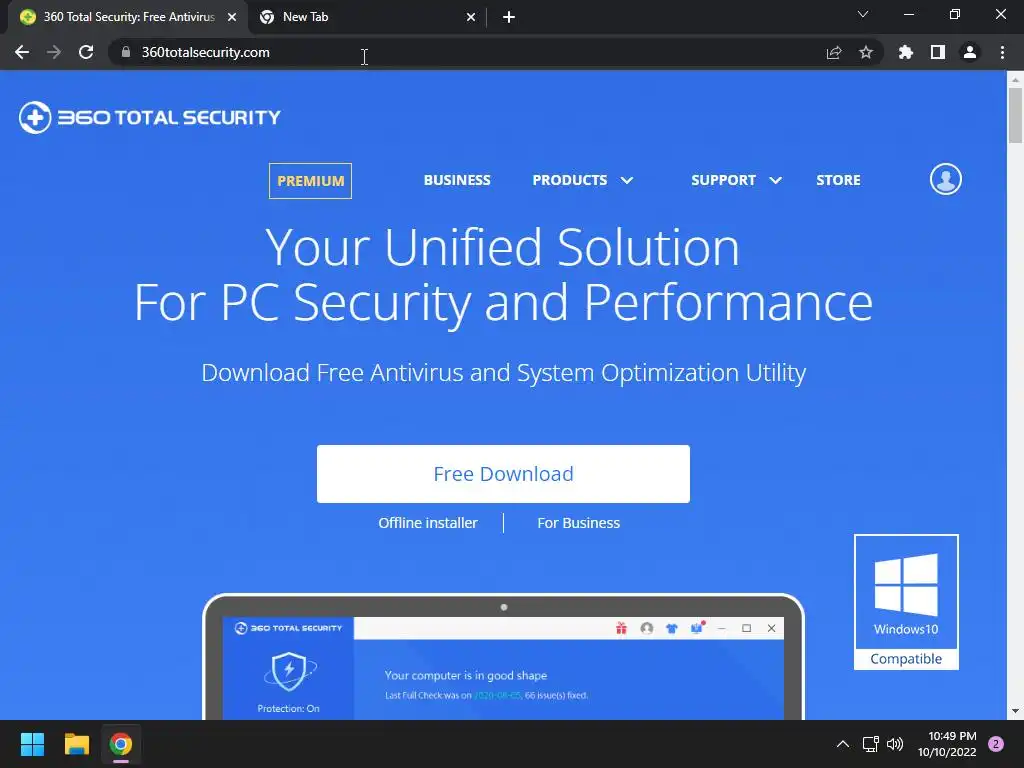Expand the SUPPORT dropdown chevron
Image resolution: width=1024 pixels, height=768 pixels.
click(775, 180)
